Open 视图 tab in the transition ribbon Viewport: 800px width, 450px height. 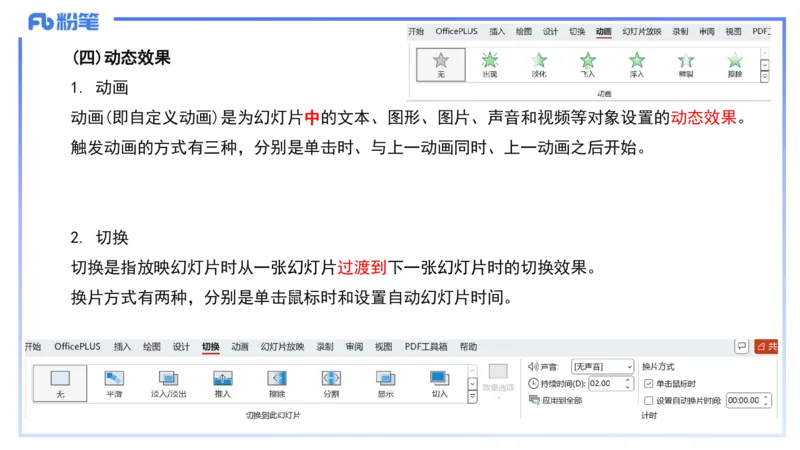pos(384,347)
